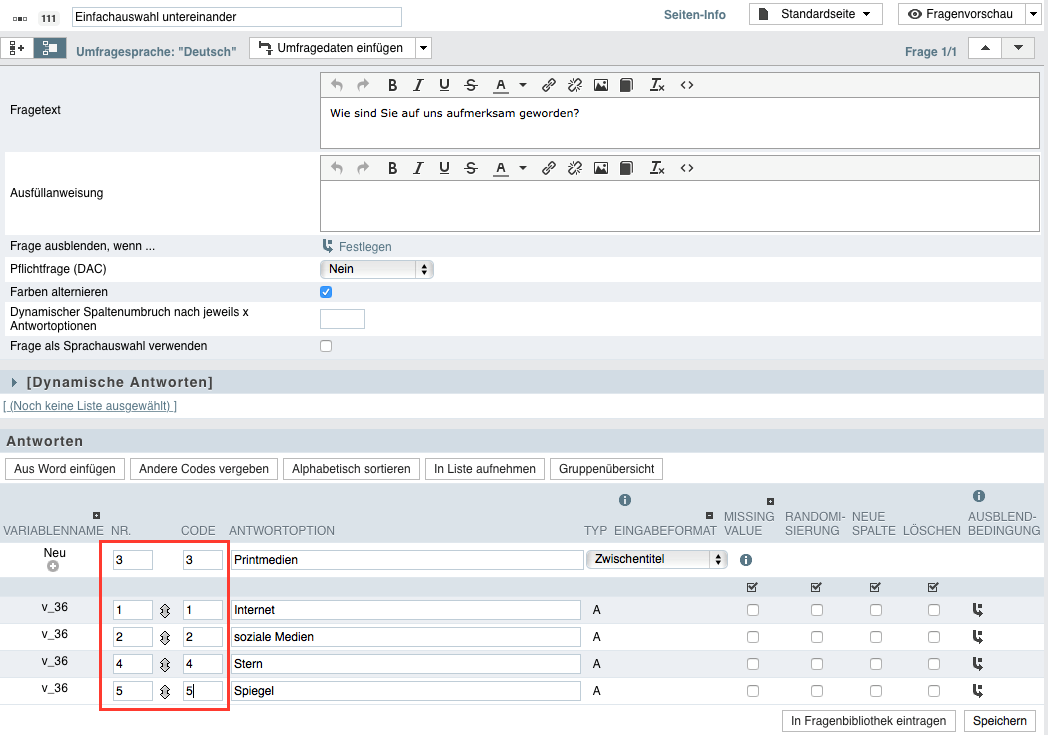
Task: Click the plus icon under Neu
Action: [53, 566]
